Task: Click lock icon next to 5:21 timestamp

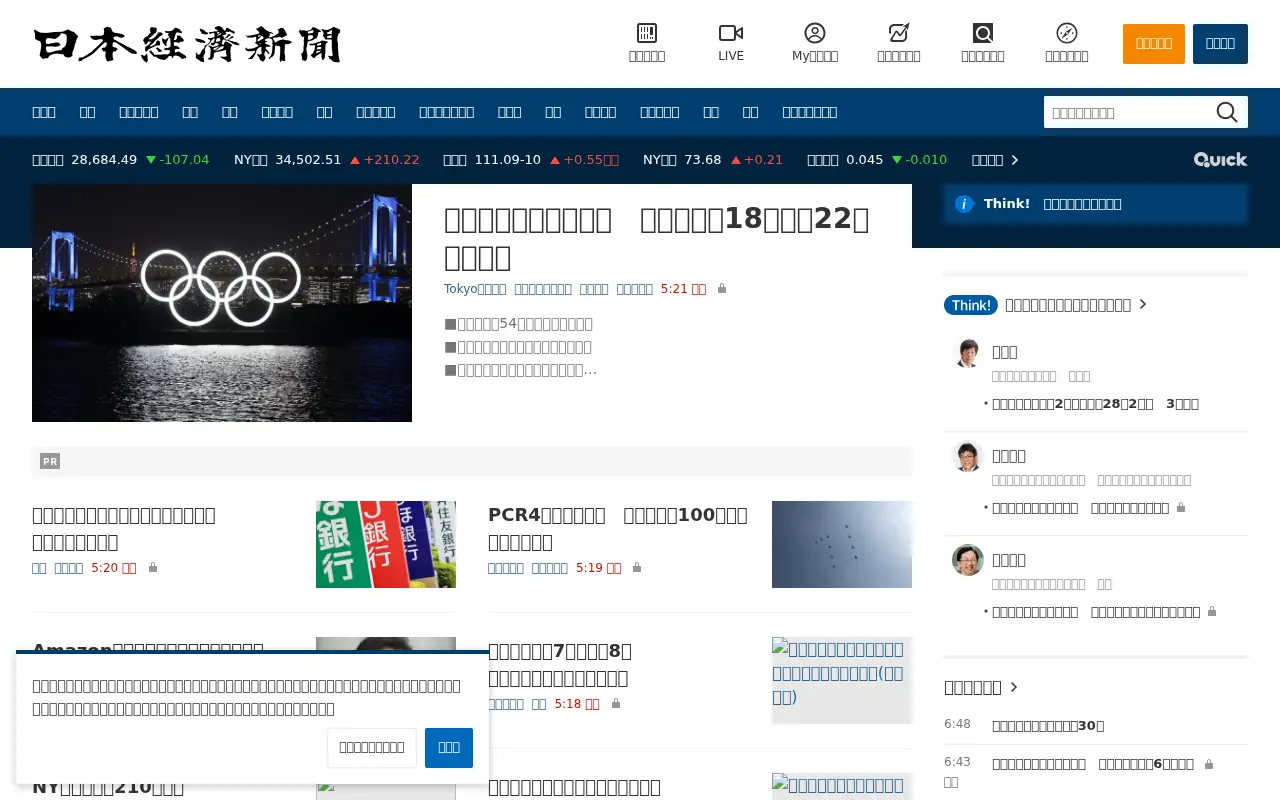Action: pos(722,289)
